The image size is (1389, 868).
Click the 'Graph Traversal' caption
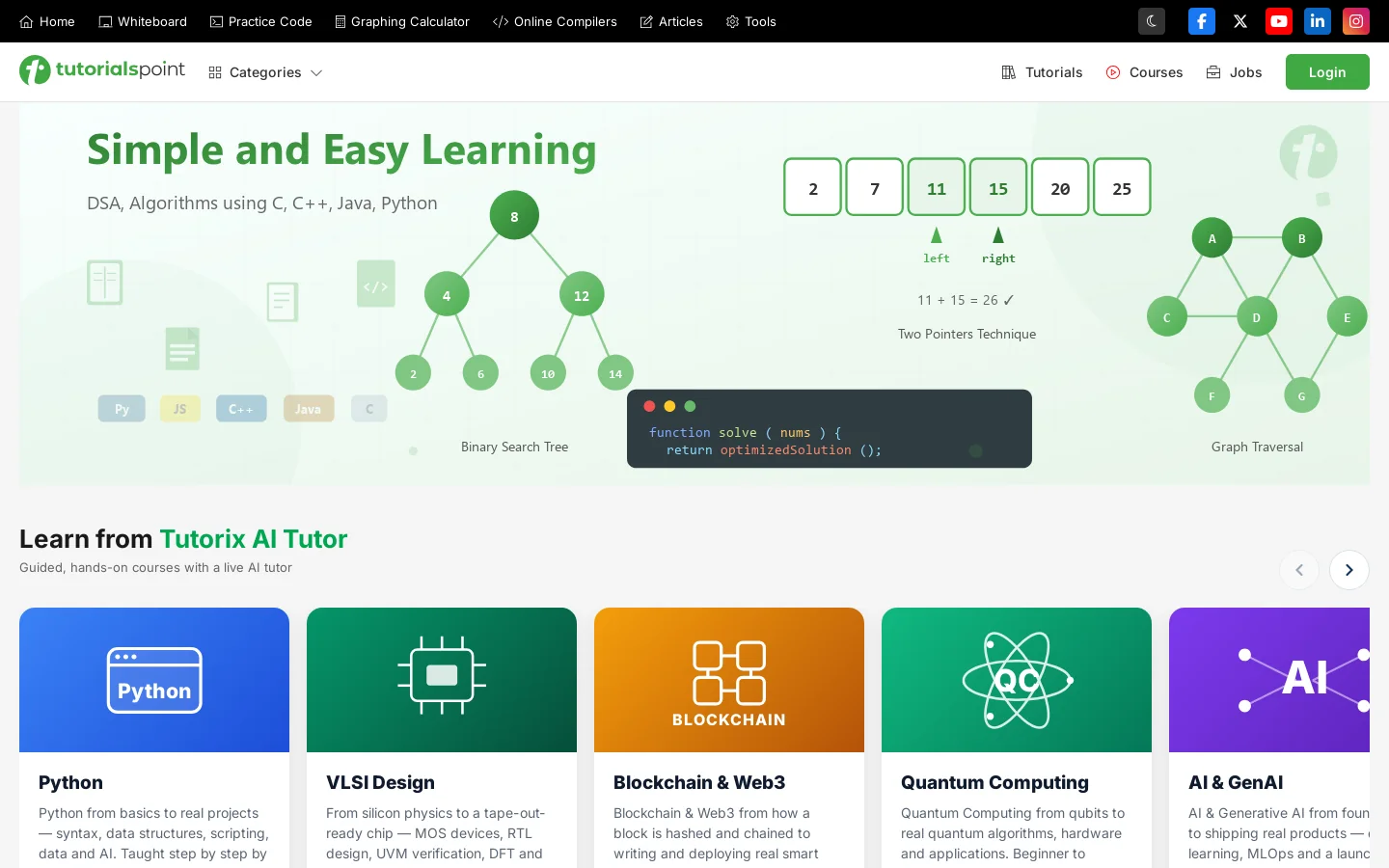coord(1257,447)
